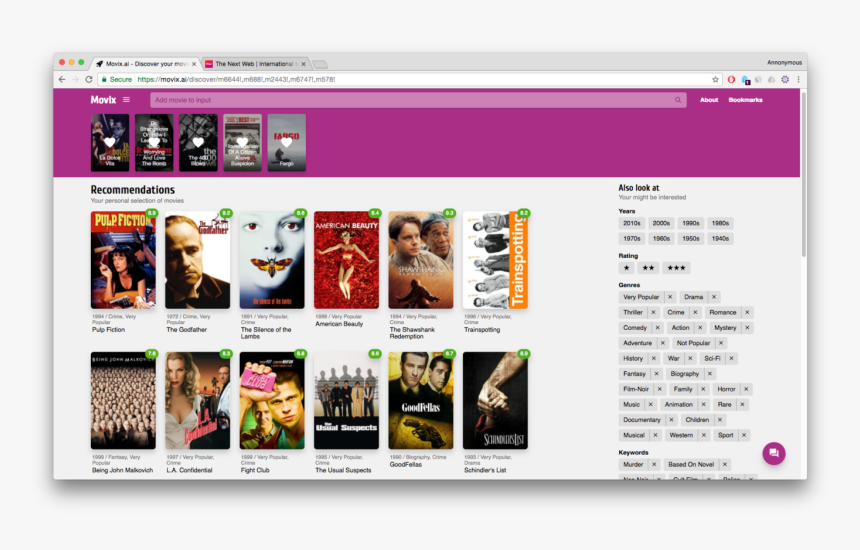Switch to The Next Web tab

254,64
